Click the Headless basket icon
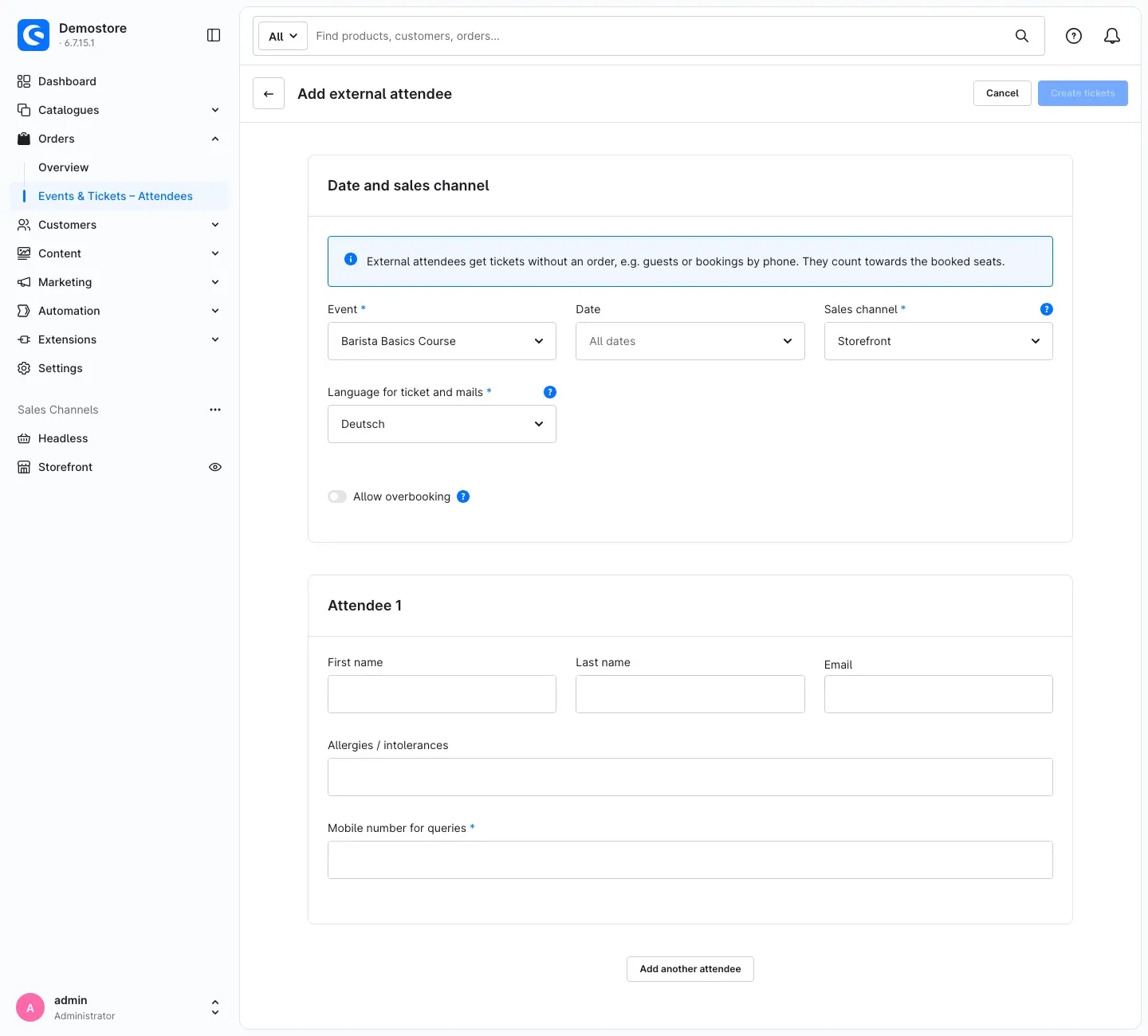 pos(24,438)
